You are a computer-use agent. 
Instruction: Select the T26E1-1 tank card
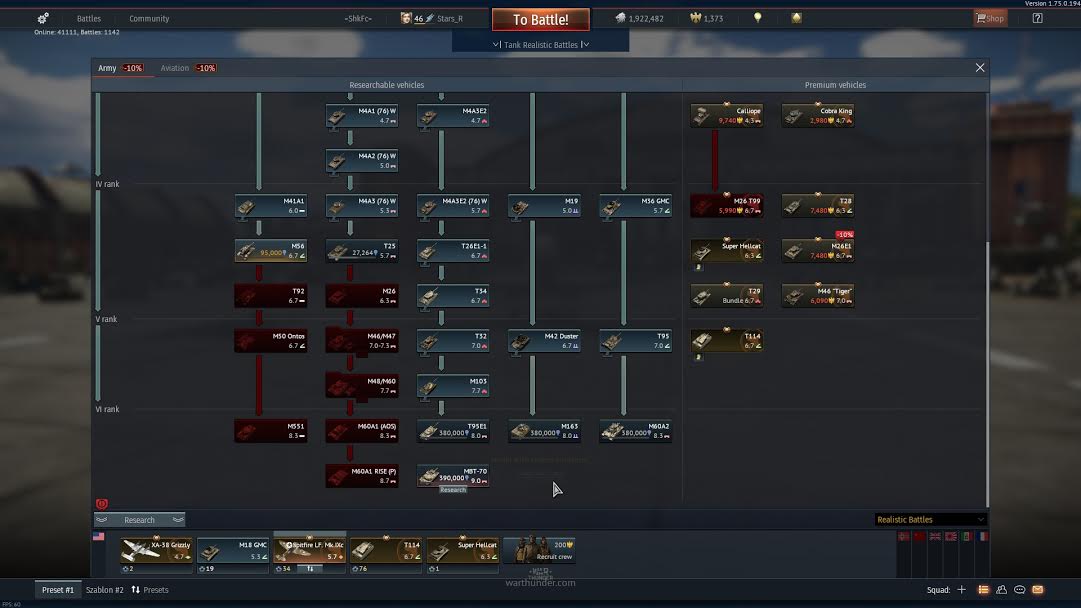point(453,251)
